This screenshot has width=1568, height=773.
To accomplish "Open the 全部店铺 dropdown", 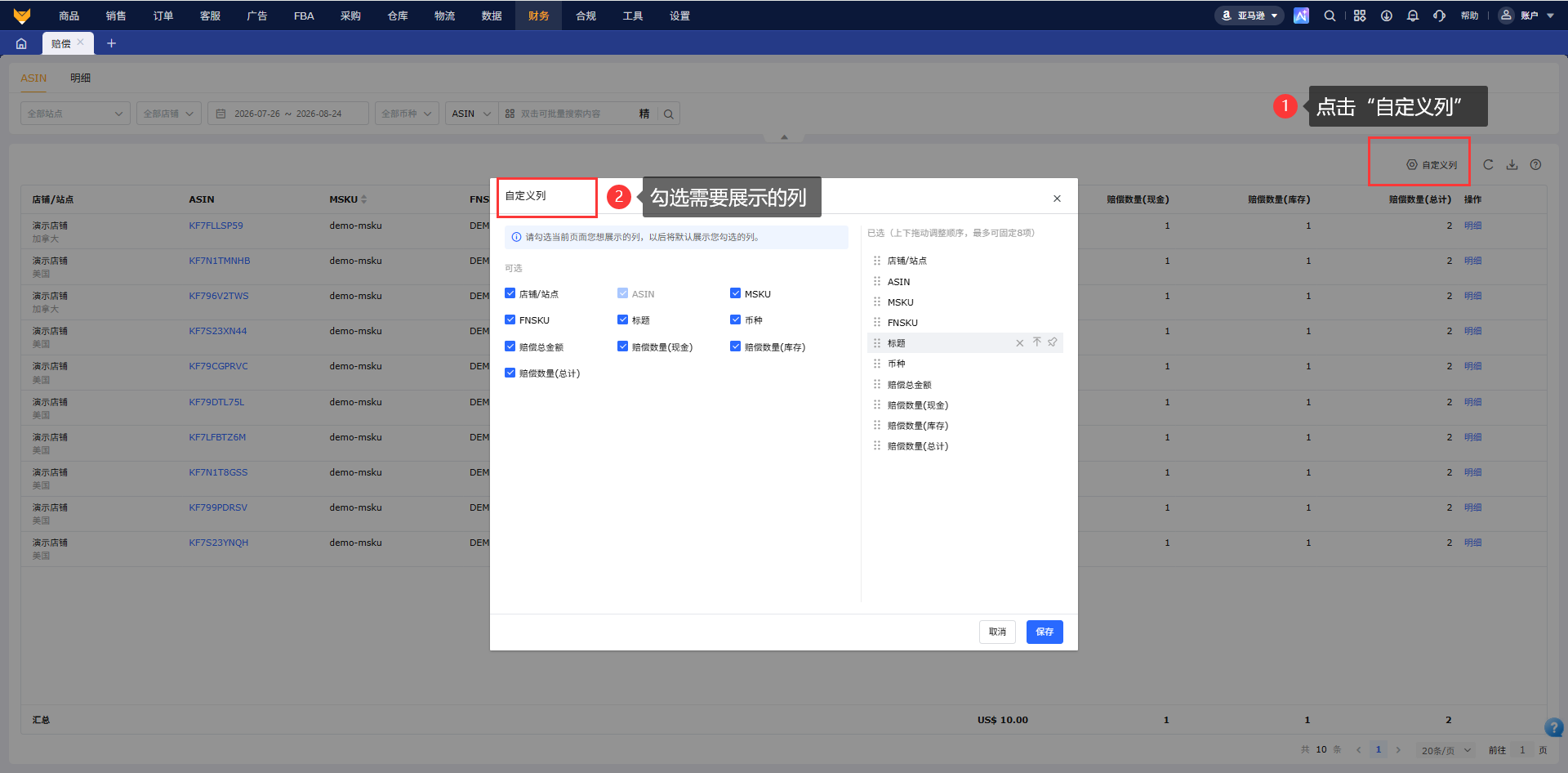I will click(169, 114).
